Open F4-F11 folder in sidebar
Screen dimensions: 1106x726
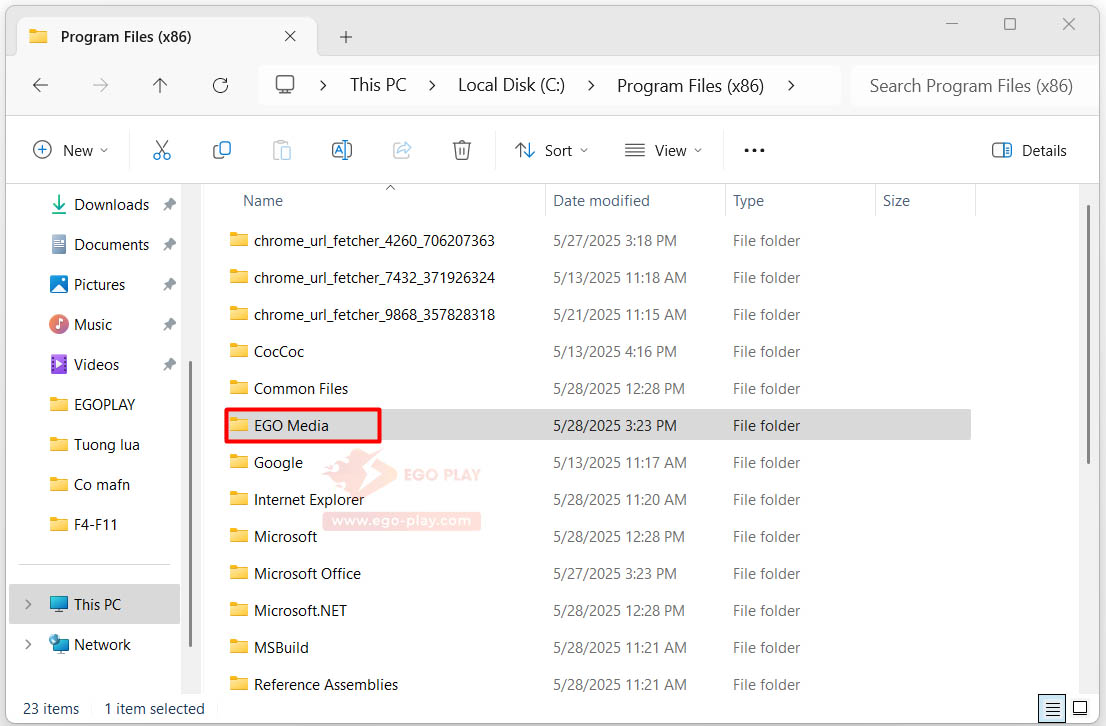[x=95, y=525]
